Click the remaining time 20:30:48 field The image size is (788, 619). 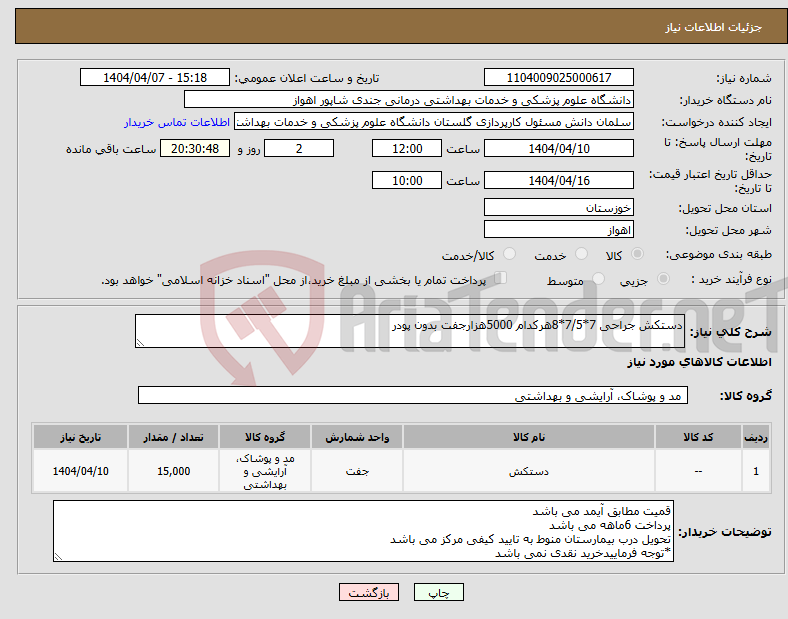tap(195, 148)
